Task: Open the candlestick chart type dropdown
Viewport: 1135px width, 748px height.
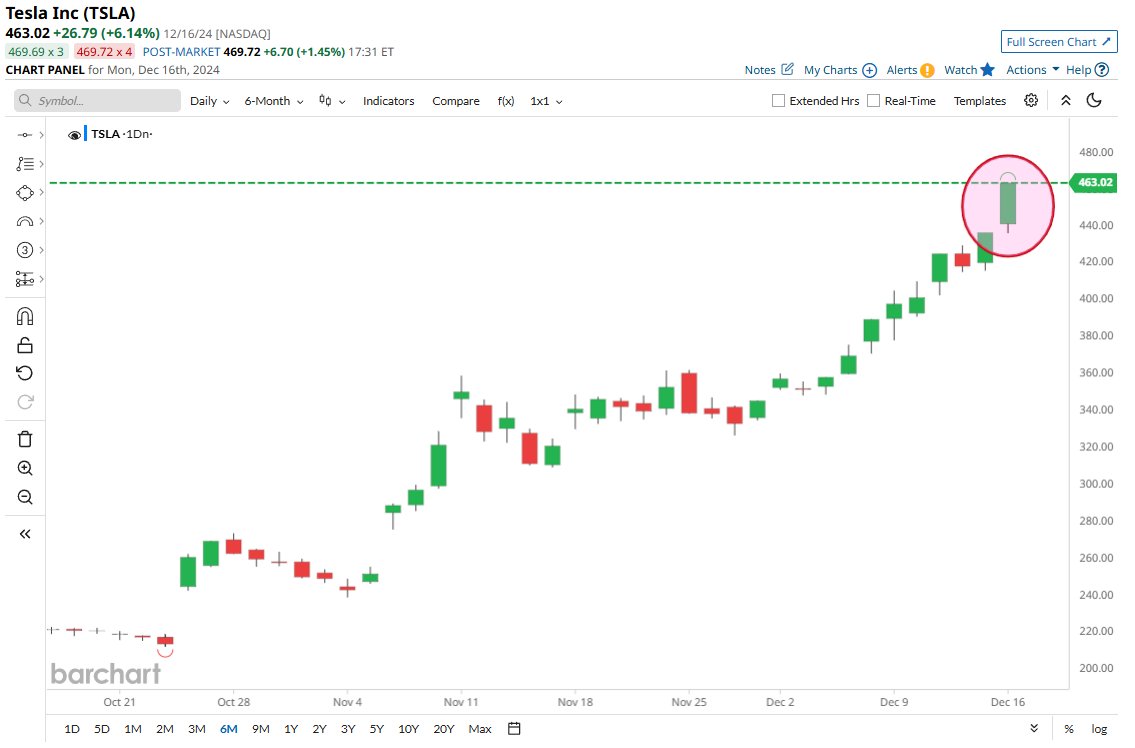Action: (332, 101)
